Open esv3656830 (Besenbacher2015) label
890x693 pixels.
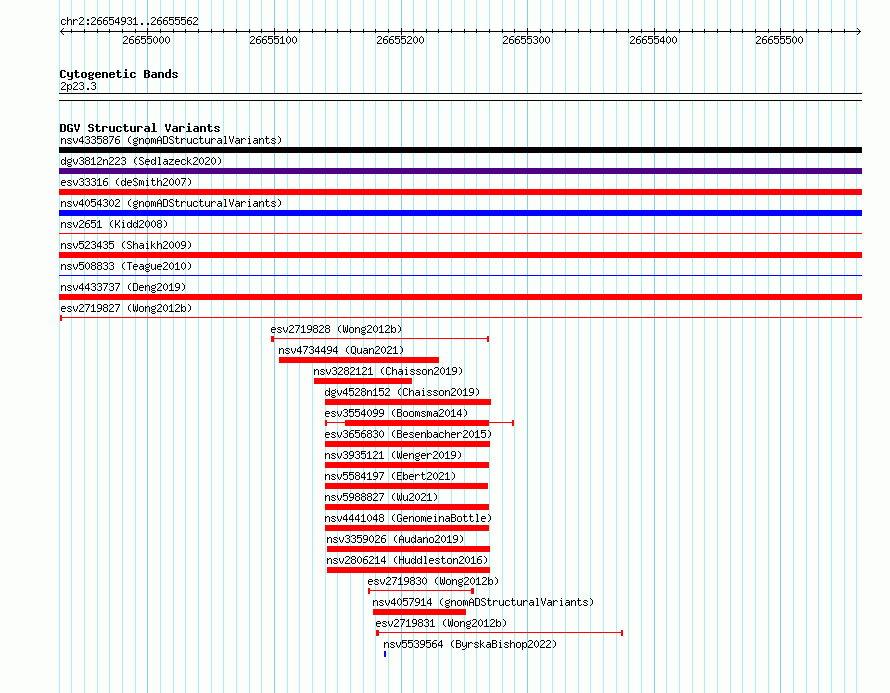tap(408, 434)
